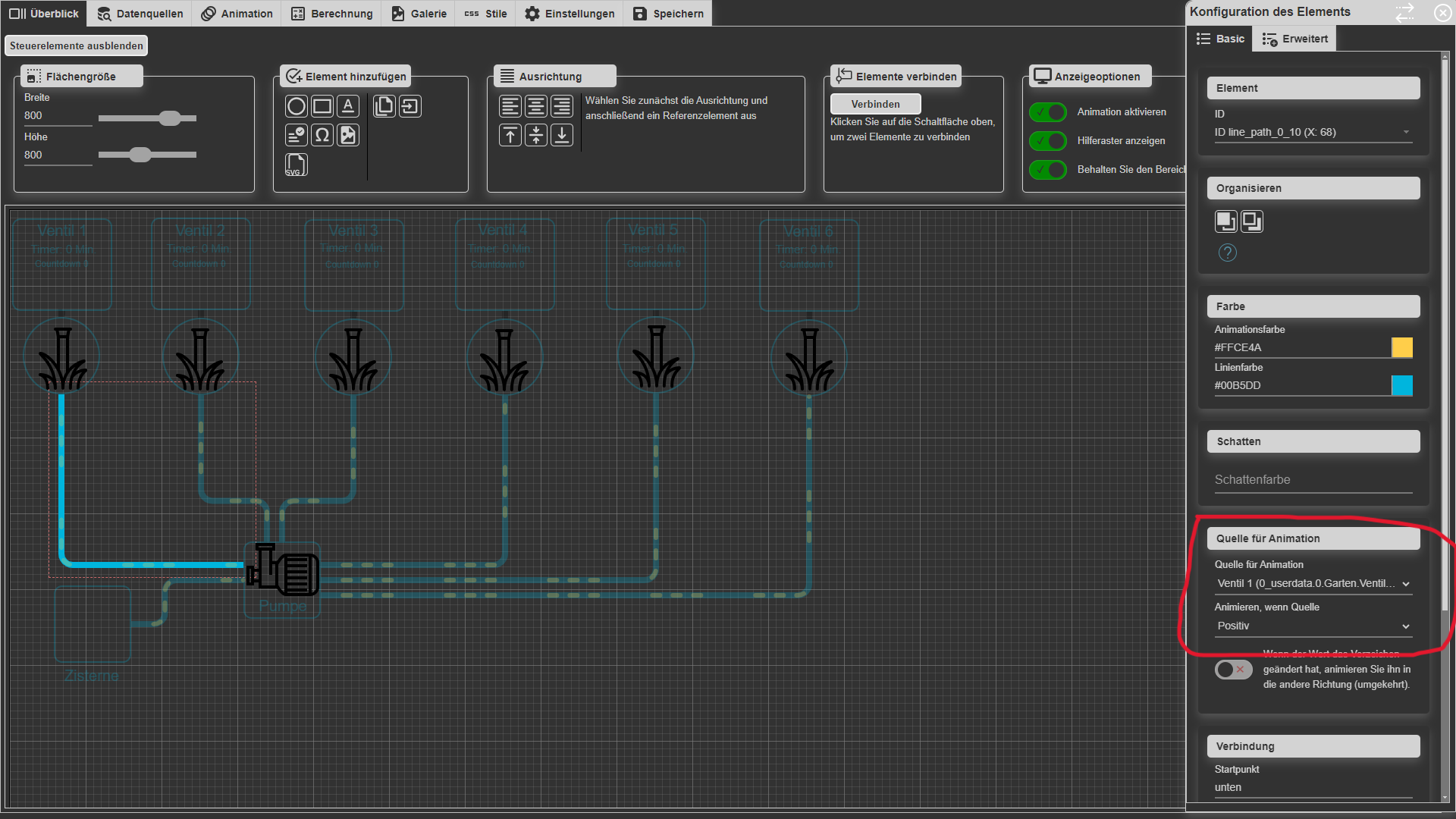The height and width of the screenshot is (819, 1456).
Task: Switch to the Erweitert configuration tab
Action: tap(1294, 39)
